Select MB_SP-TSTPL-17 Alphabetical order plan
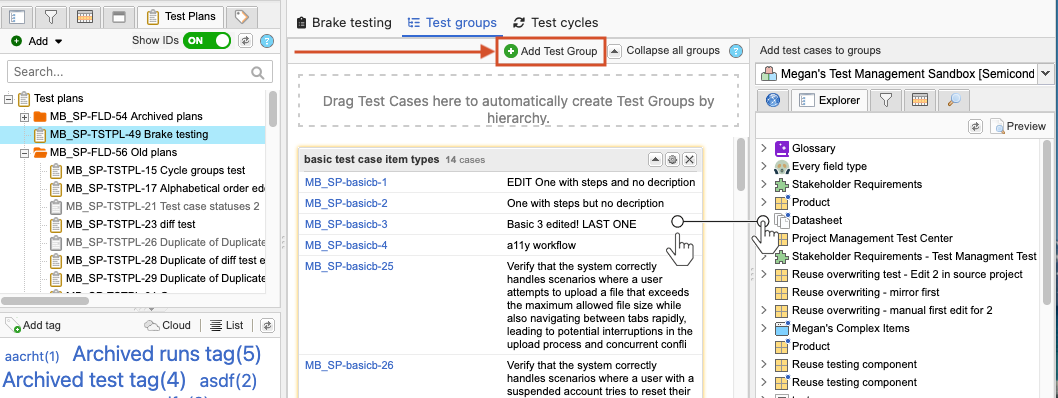The width and height of the screenshot is (1058, 398). [x=165, y=188]
